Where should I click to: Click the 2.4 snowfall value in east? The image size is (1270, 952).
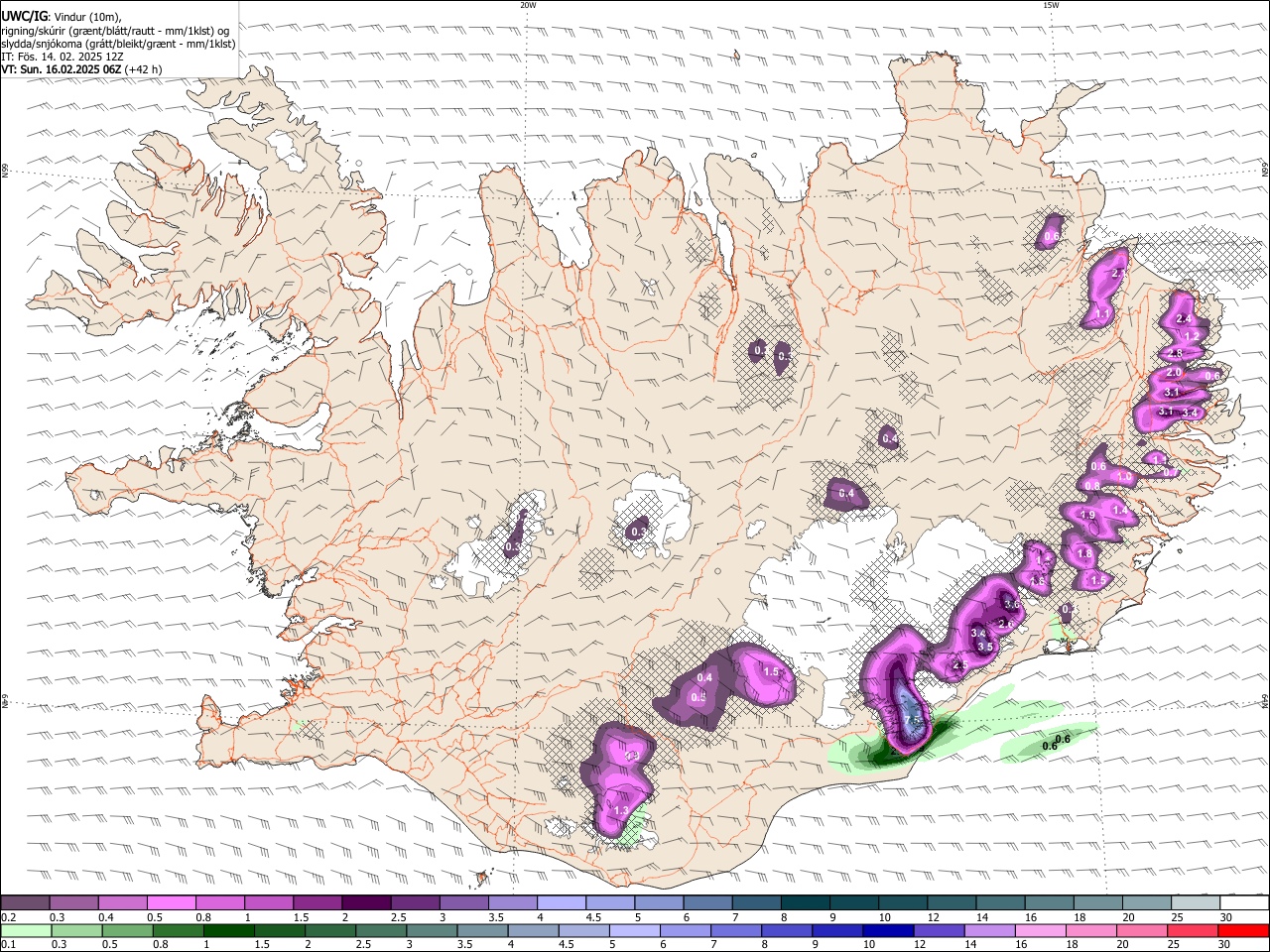coord(1183,319)
